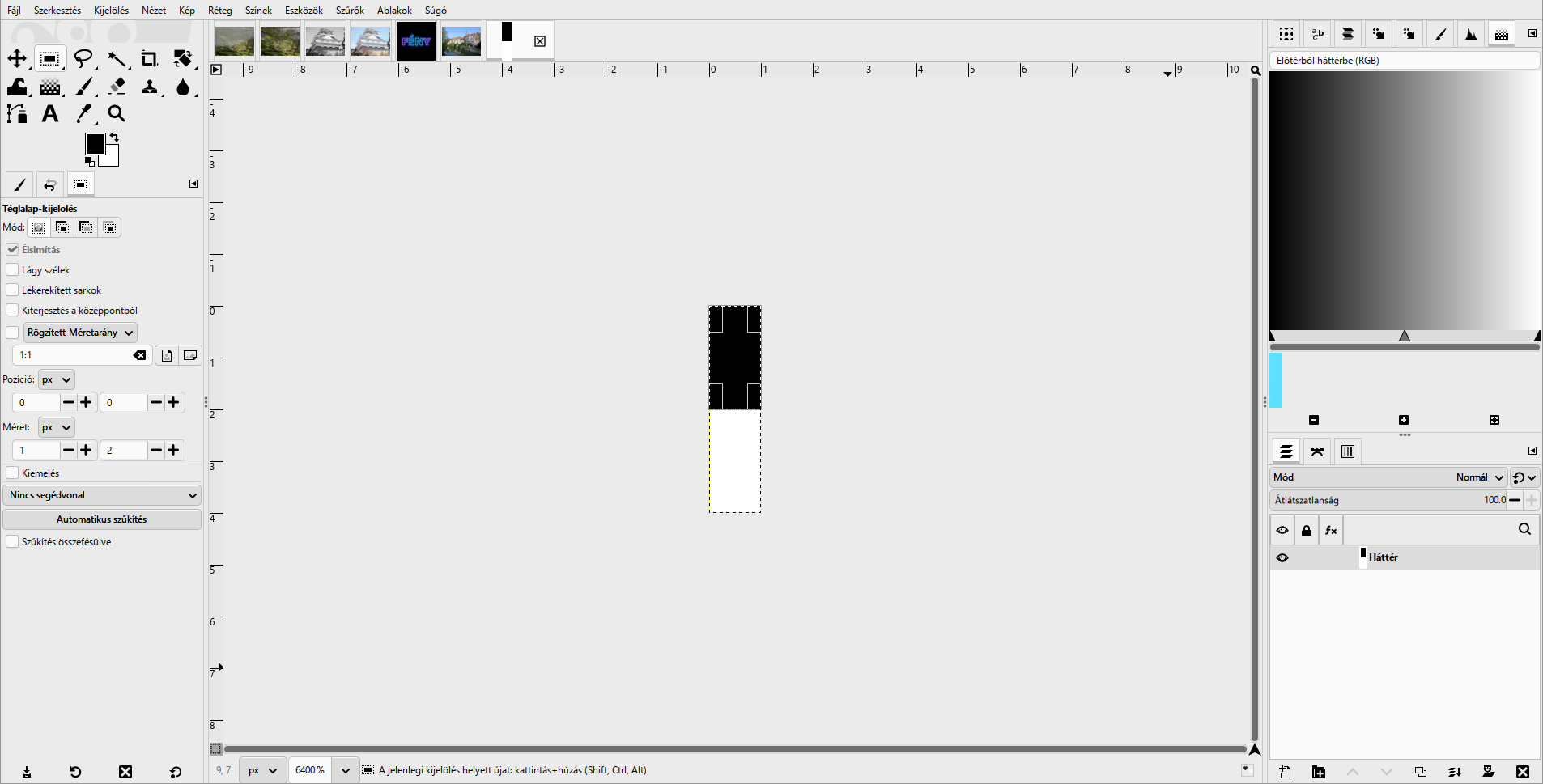The height and width of the screenshot is (784, 1543).
Task: Select the Smudge drop tool
Action: point(183,87)
